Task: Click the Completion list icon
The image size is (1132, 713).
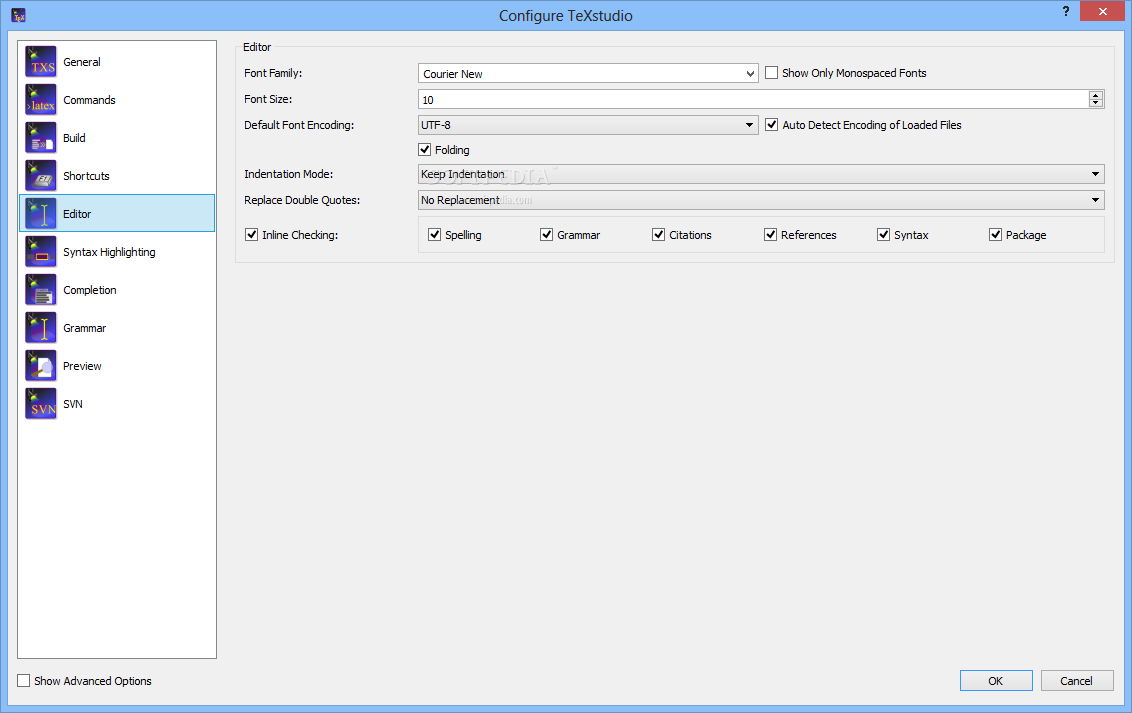Action: coord(41,290)
